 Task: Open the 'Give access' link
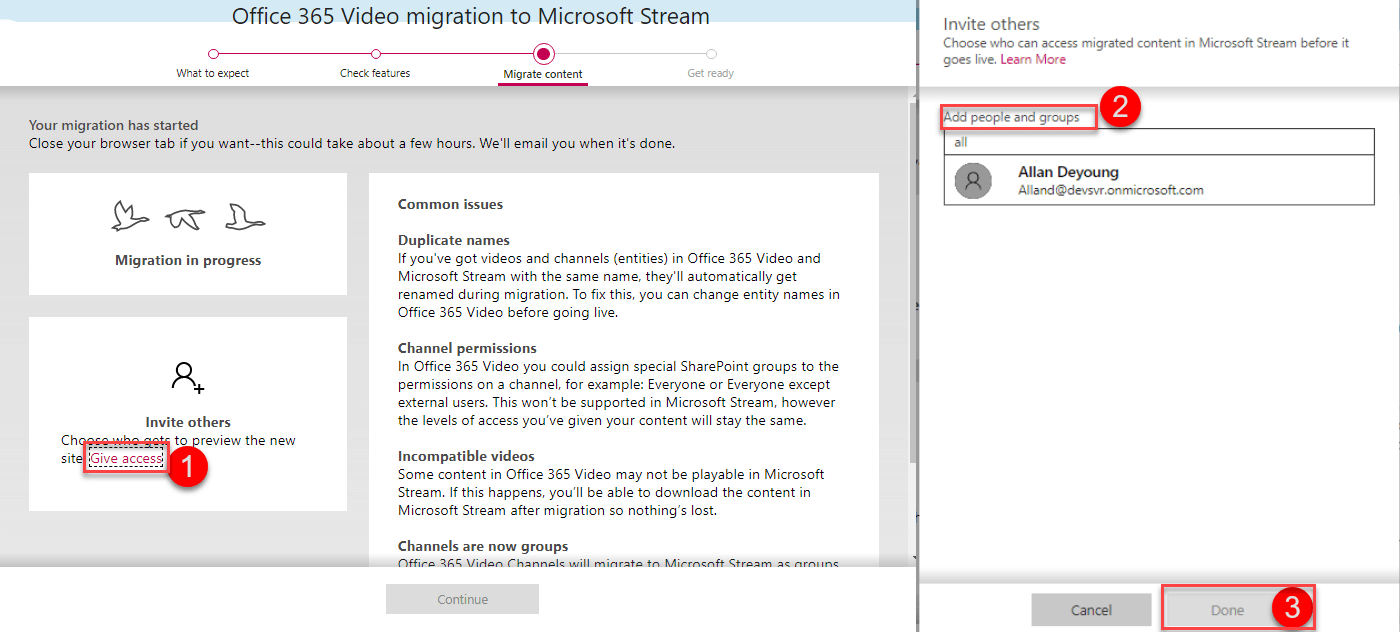126,459
